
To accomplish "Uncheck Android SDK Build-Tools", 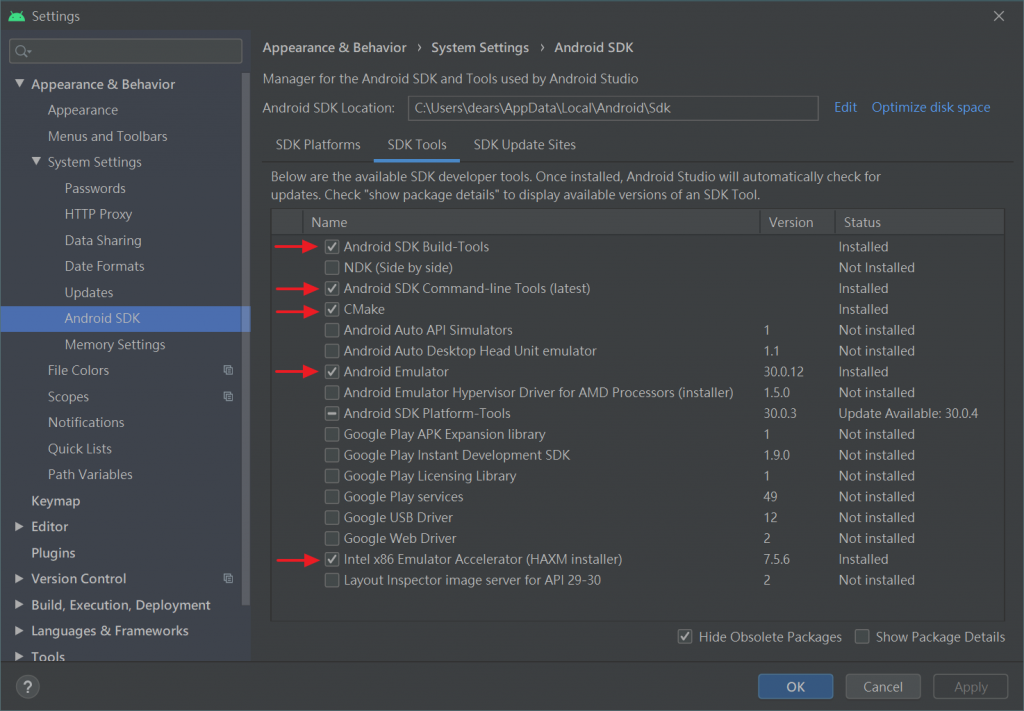I will [332, 247].
